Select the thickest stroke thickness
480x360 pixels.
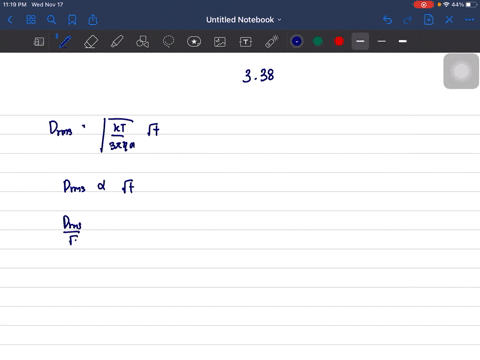click(x=403, y=41)
